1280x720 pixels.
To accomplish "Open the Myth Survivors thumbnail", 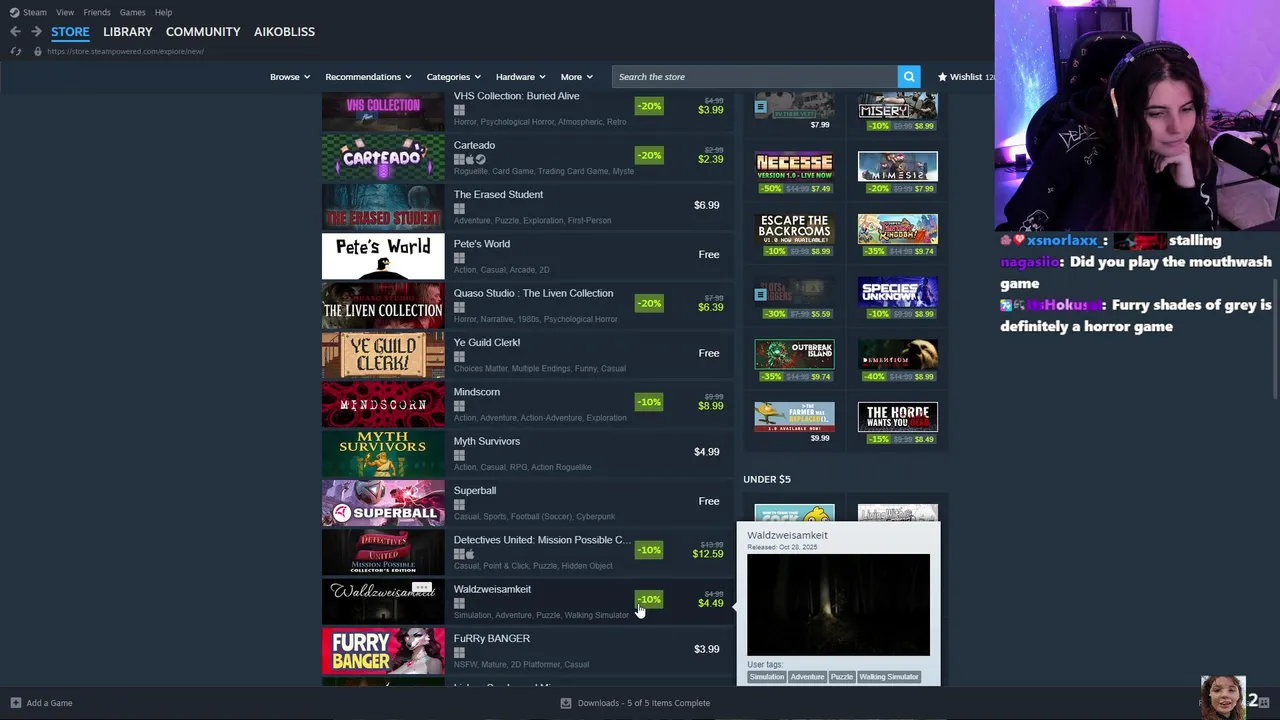I will pyautogui.click(x=383, y=454).
